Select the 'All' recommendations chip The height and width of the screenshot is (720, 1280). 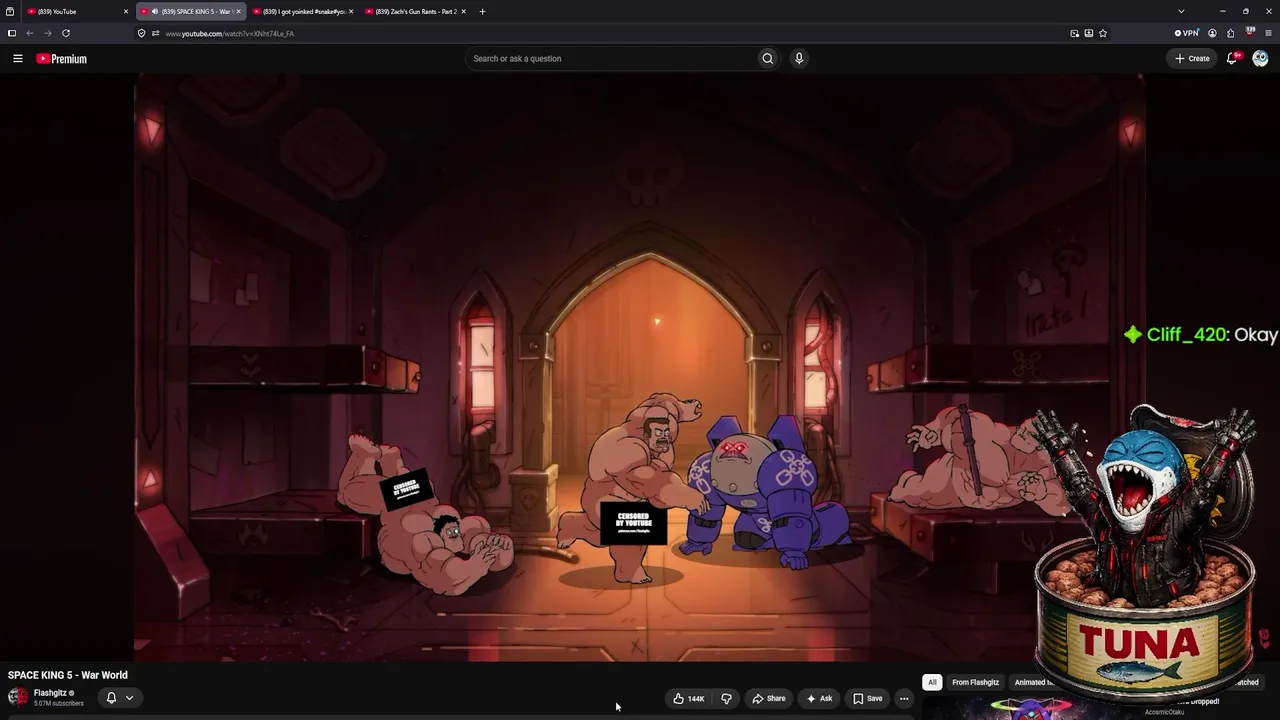coord(932,682)
